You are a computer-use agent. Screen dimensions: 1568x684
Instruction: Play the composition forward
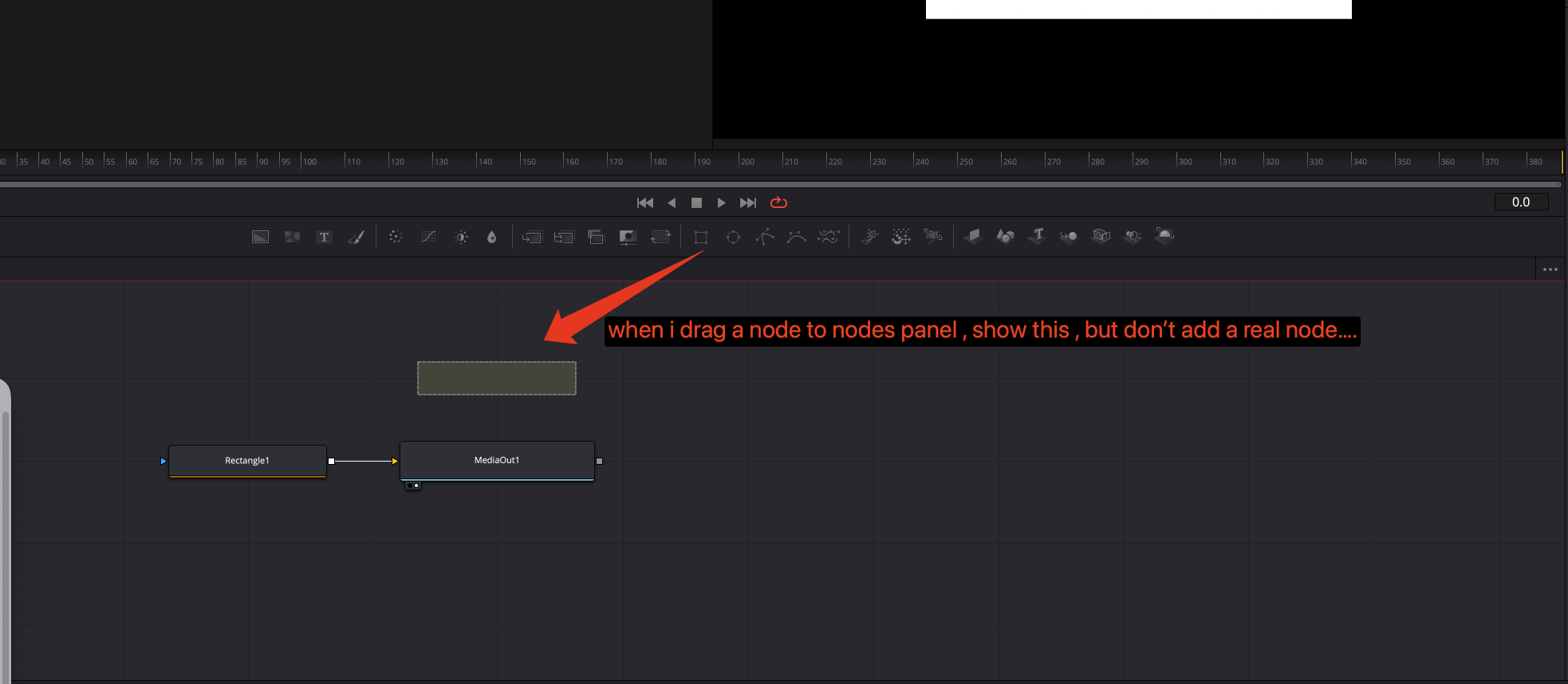click(721, 202)
